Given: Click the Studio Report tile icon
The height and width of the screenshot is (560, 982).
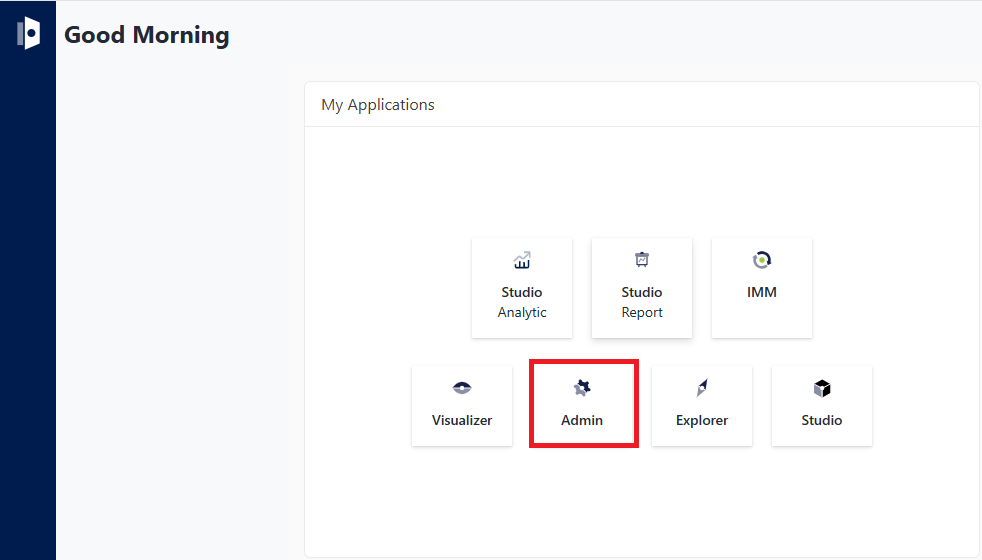Looking at the screenshot, I should (642, 260).
